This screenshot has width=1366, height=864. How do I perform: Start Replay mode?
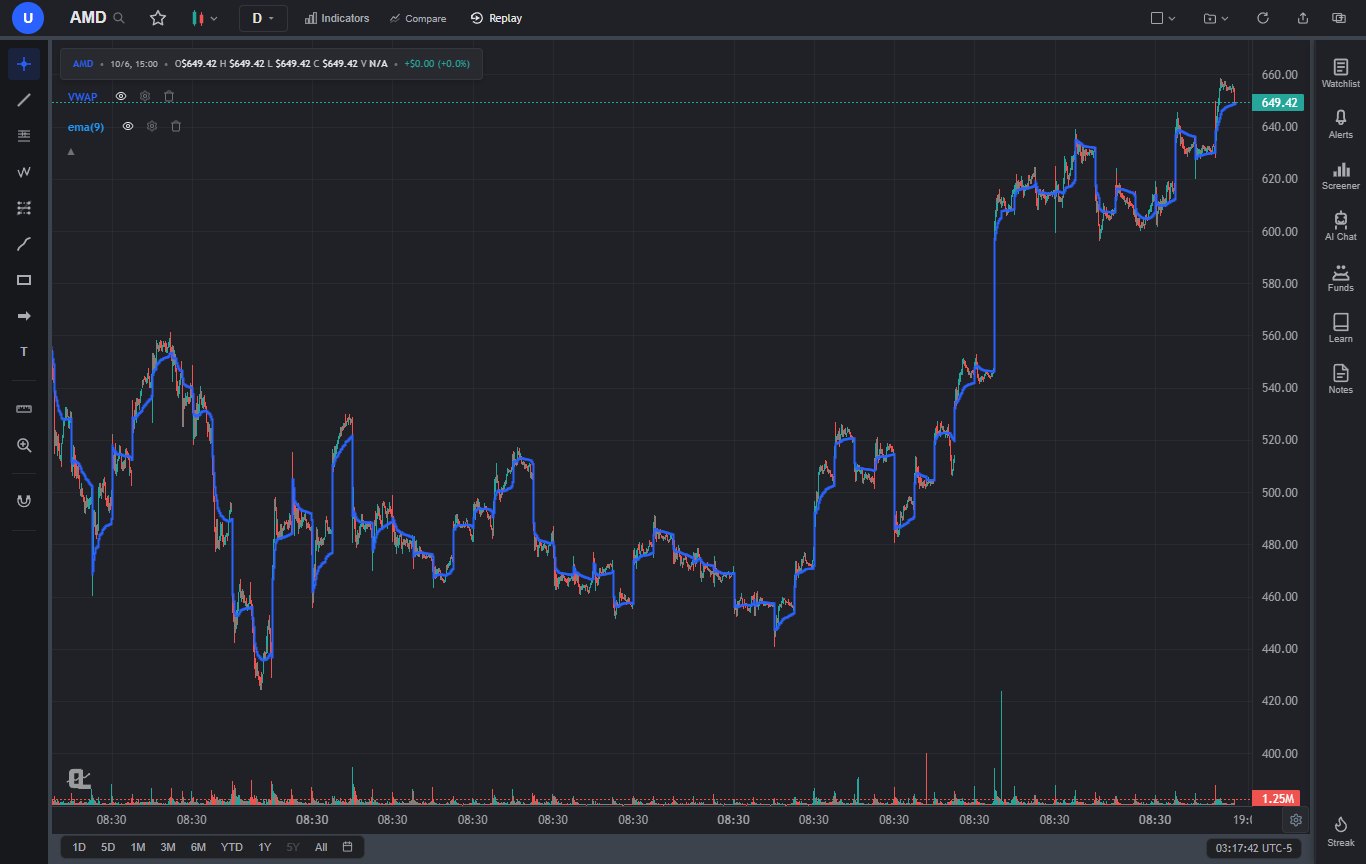point(496,18)
